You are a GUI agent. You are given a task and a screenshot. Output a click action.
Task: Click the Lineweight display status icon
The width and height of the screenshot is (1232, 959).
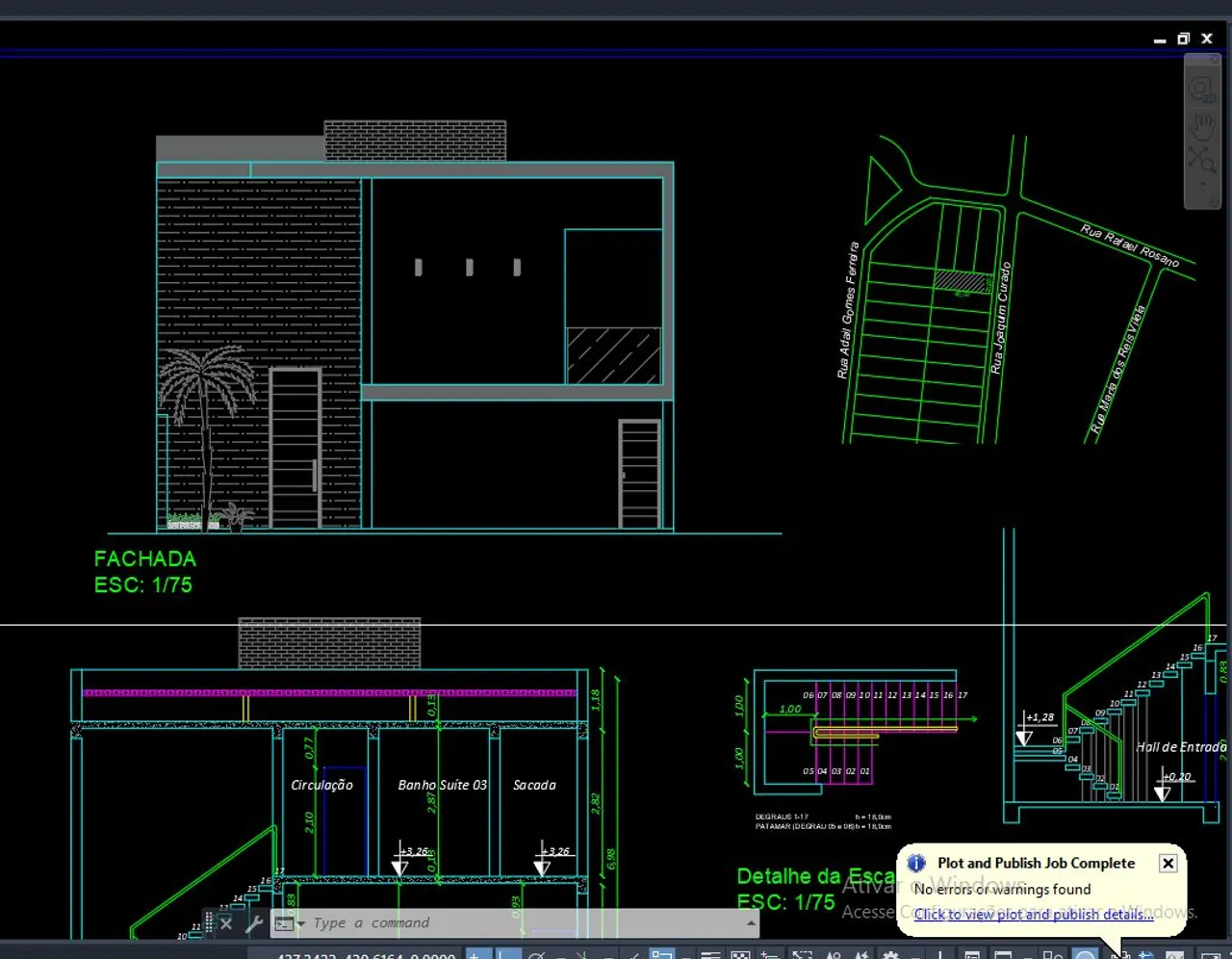coord(710,955)
